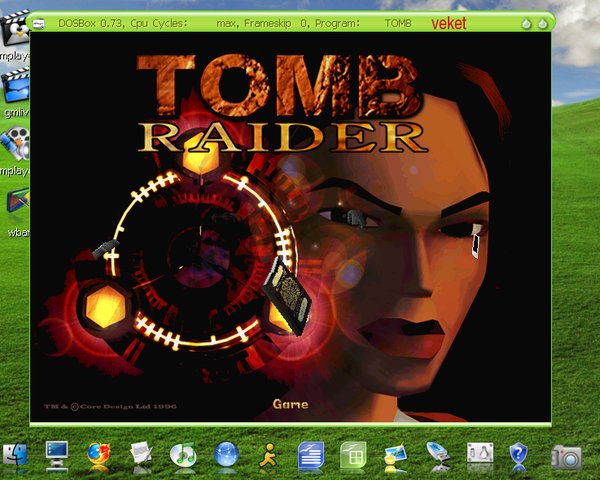Click the white Polaroid photo item beside Lara's eye

click(476, 246)
